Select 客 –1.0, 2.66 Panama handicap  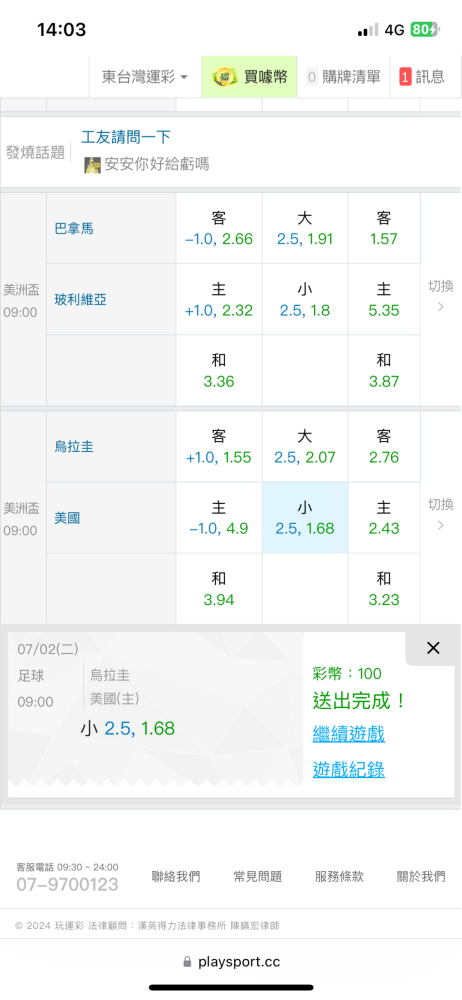[219, 228]
